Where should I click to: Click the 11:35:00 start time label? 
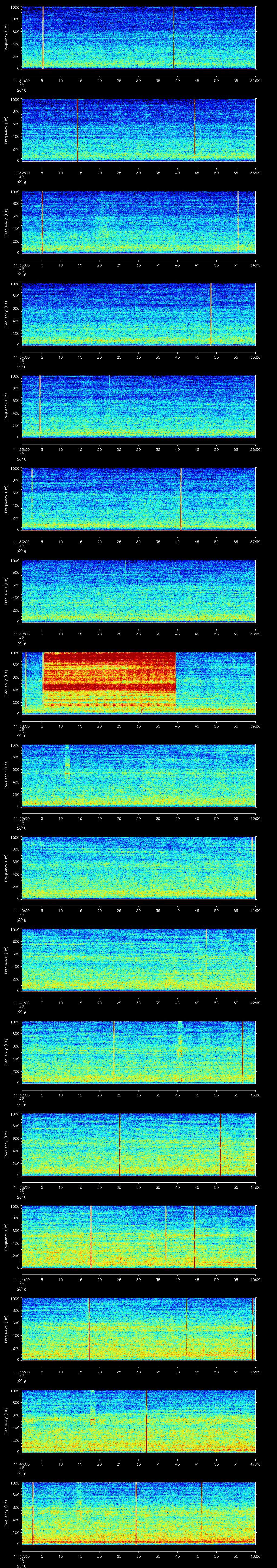click(x=22, y=449)
